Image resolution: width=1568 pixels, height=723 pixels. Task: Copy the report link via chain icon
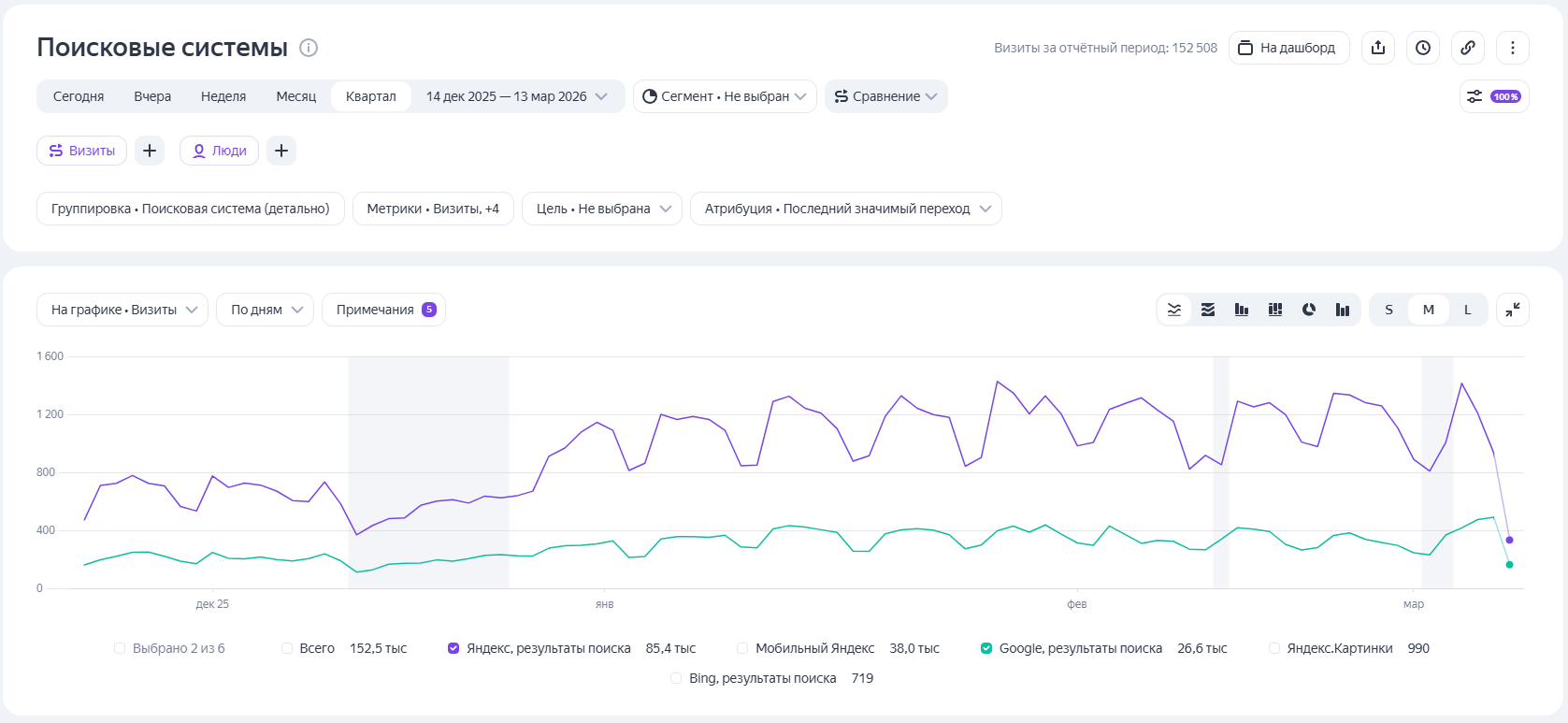click(x=1468, y=48)
